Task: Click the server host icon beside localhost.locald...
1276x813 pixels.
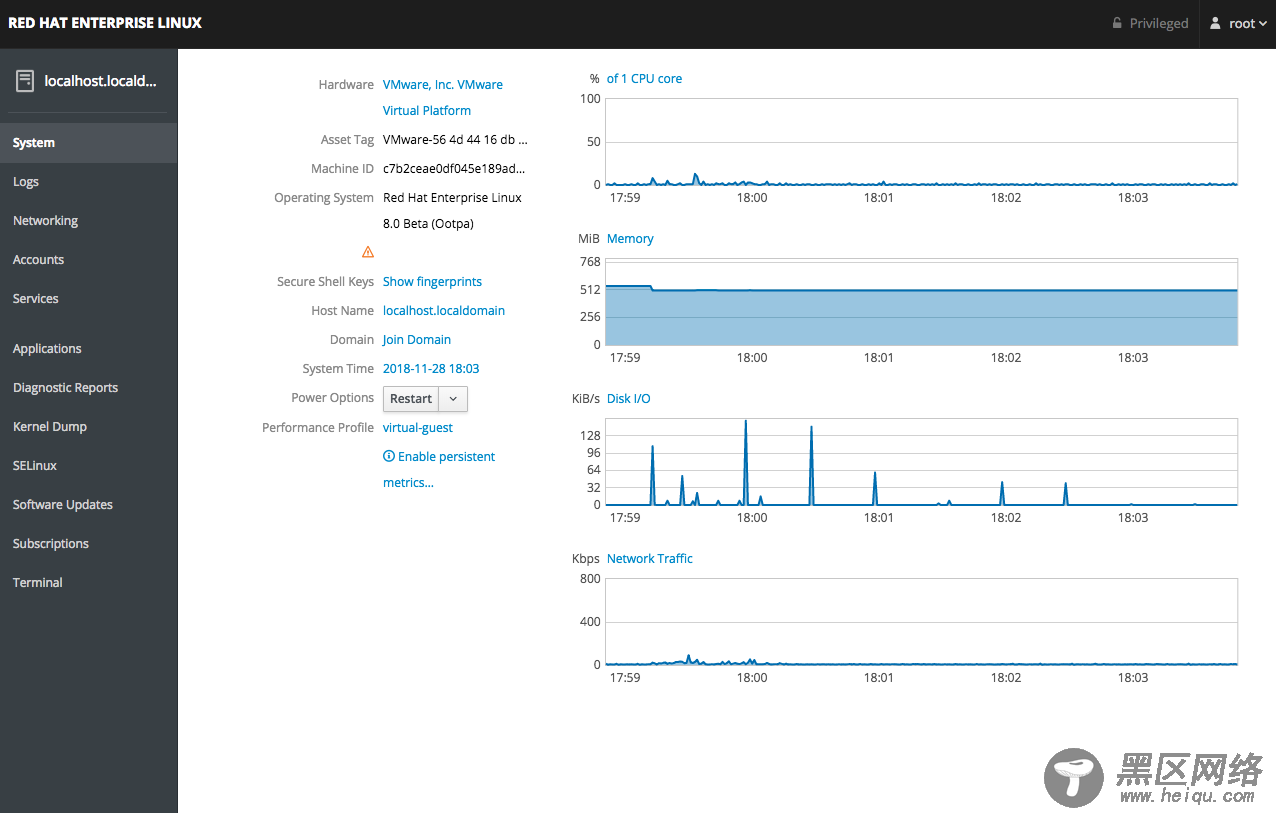Action: pyautogui.click(x=25, y=81)
